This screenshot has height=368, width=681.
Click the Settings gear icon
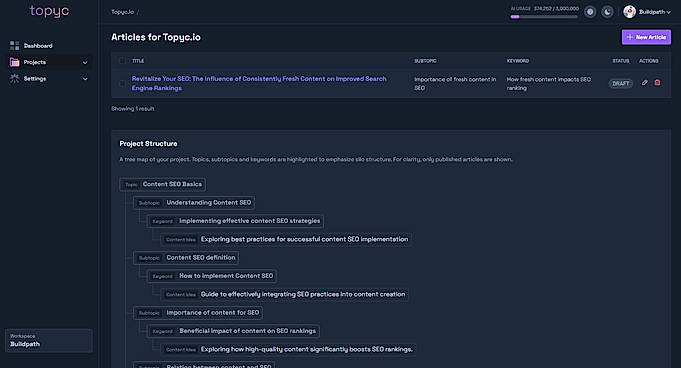14,79
